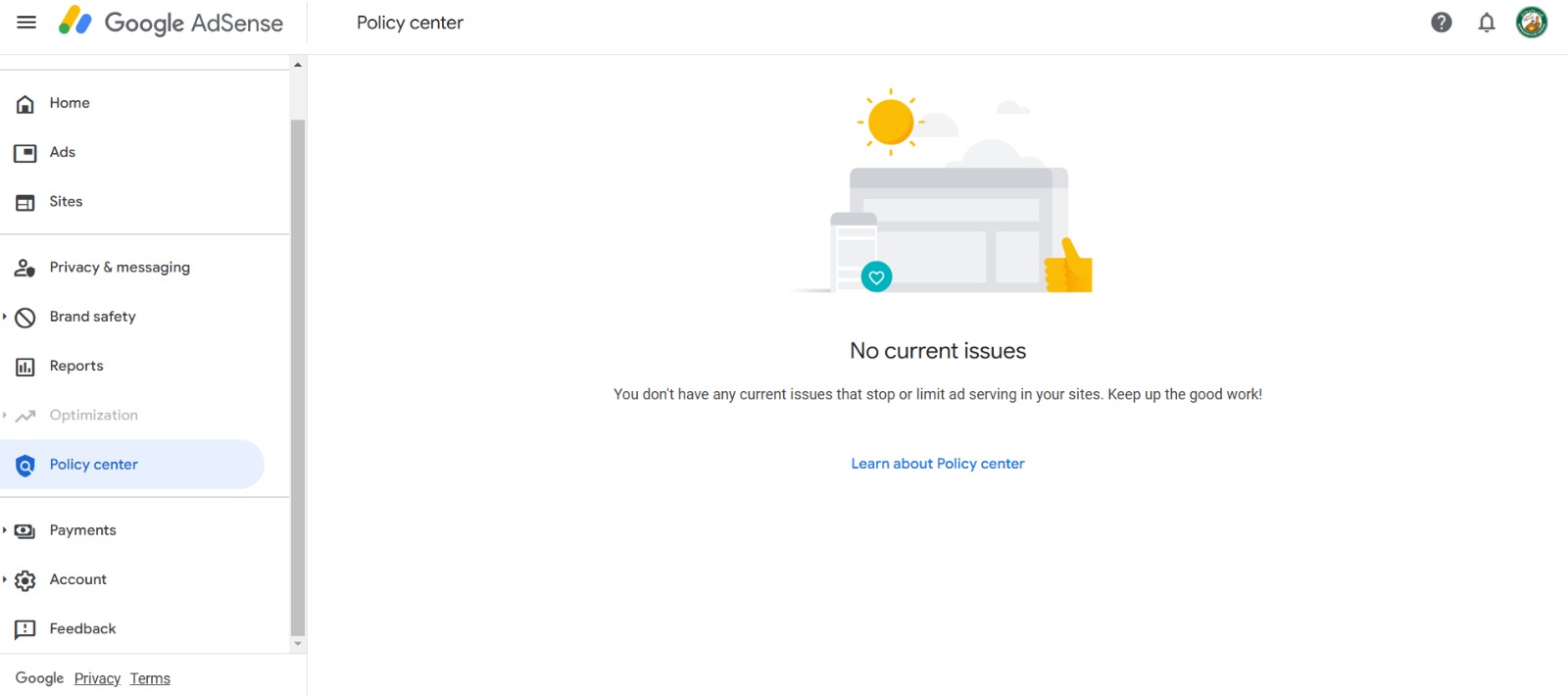This screenshot has width=1568, height=696.
Task: Click the Payments money icon
Action: click(25, 531)
